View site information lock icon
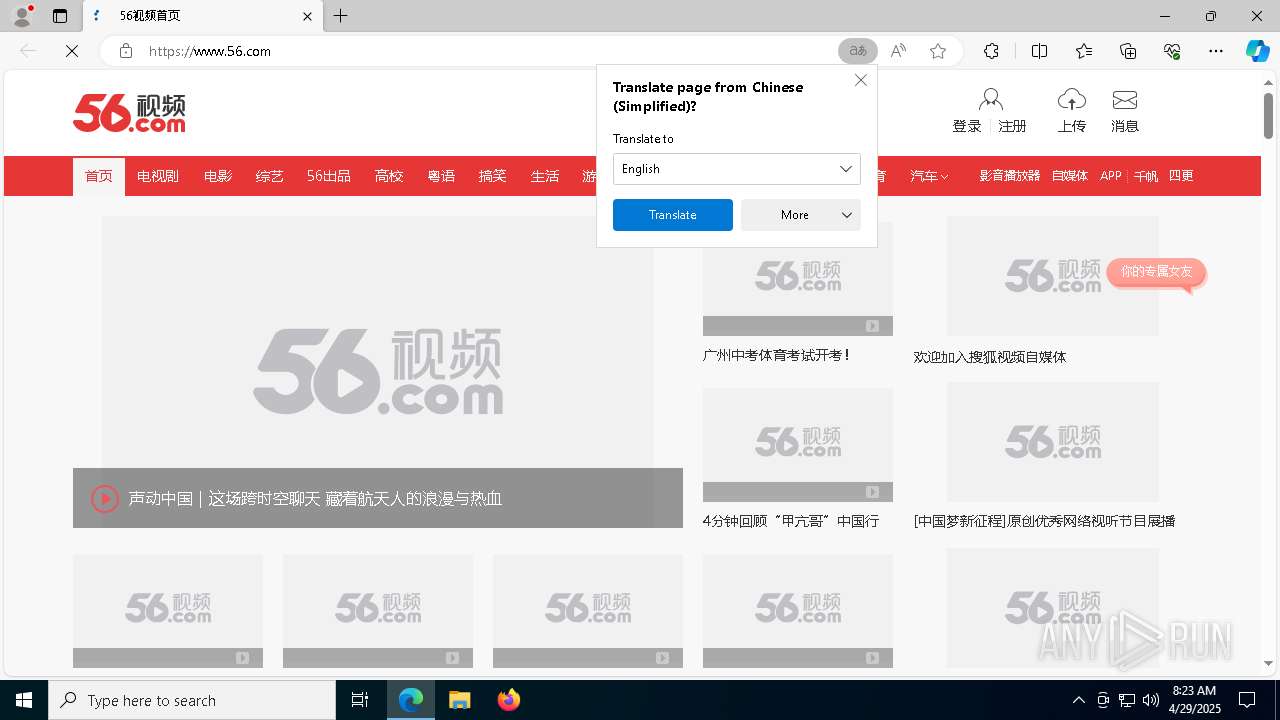This screenshot has height=720, width=1280. coord(126,51)
